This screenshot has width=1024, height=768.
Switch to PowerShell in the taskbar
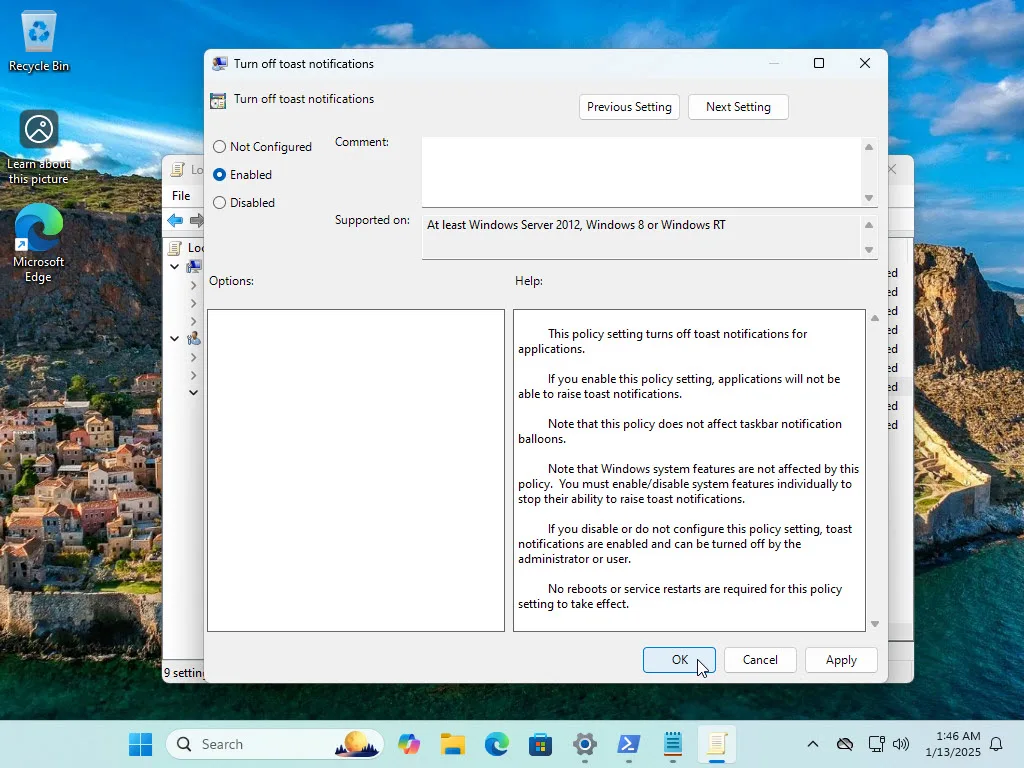click(x=629, y=744)
